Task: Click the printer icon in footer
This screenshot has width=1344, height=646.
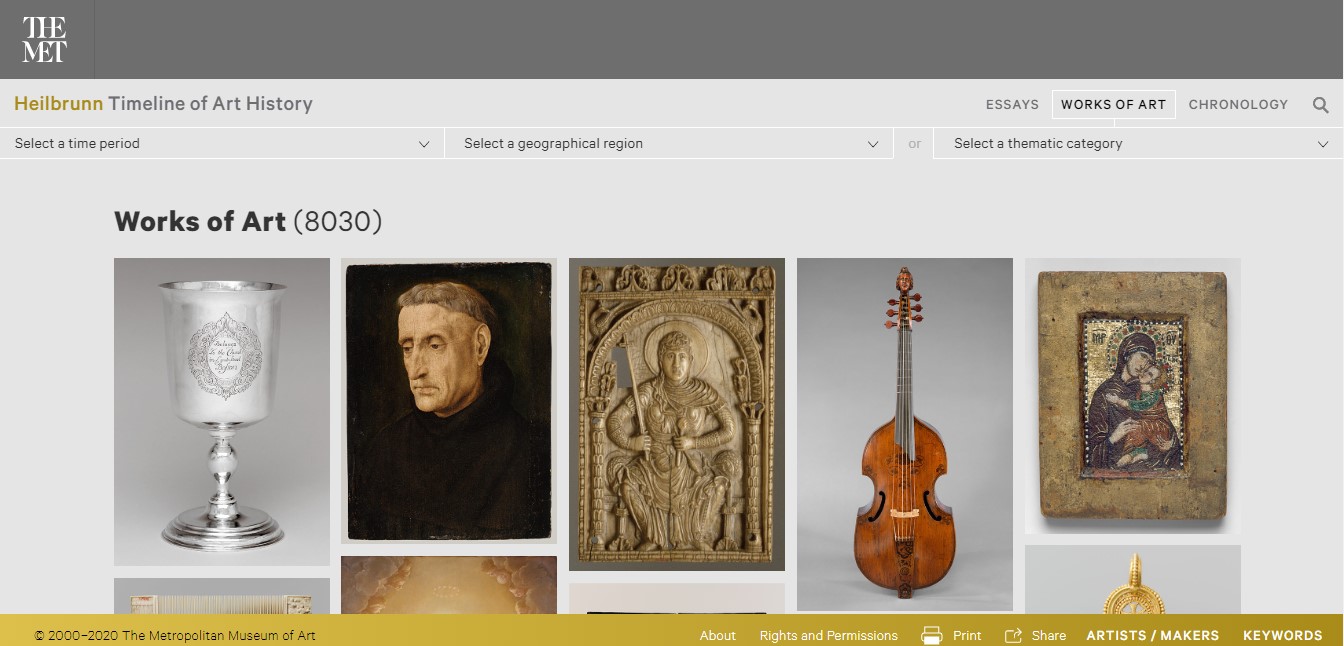Action: (932, 635)
